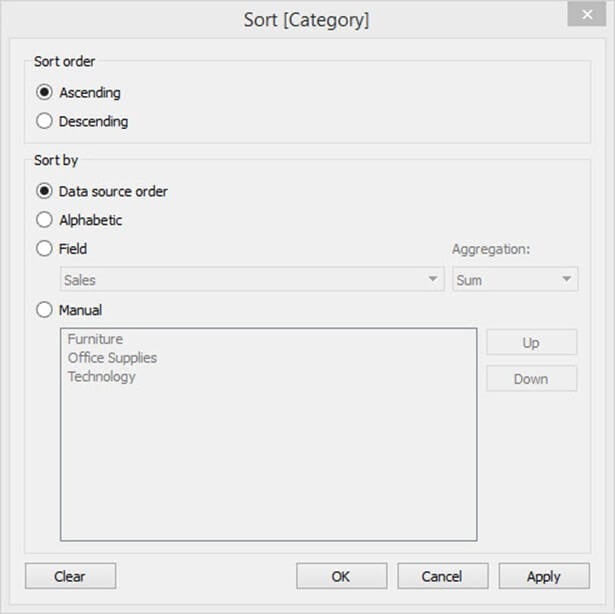Select Office Supplies in the list
The height and width of the screenshot is (614, 615).
coord(112,358)
